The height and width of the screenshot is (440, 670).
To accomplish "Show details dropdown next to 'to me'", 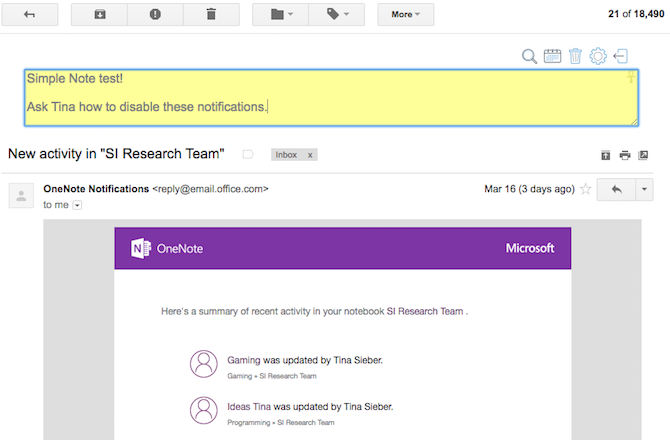I will [x=77, y=205].
